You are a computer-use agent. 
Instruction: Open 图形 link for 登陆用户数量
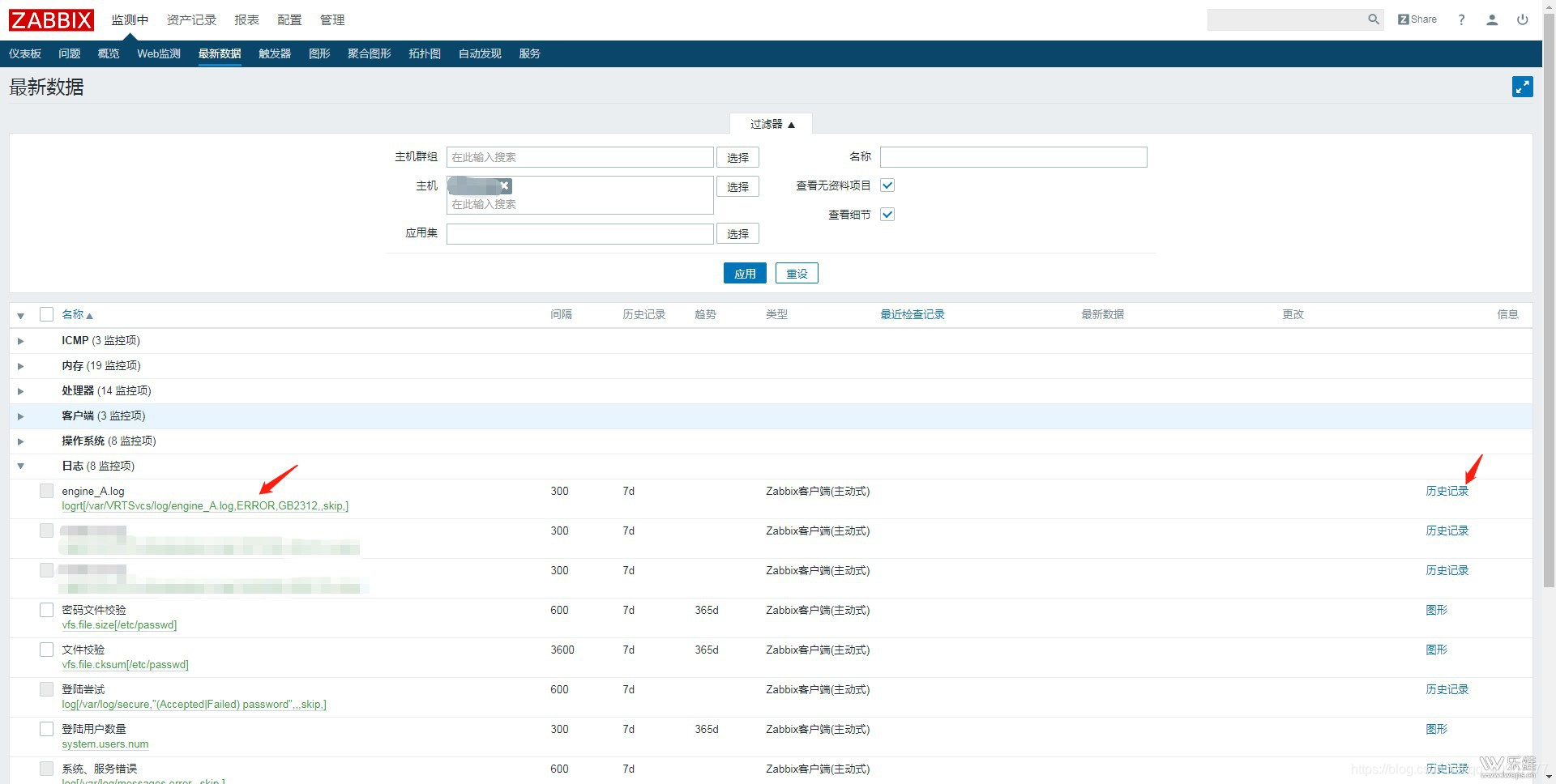(1436, 729)
